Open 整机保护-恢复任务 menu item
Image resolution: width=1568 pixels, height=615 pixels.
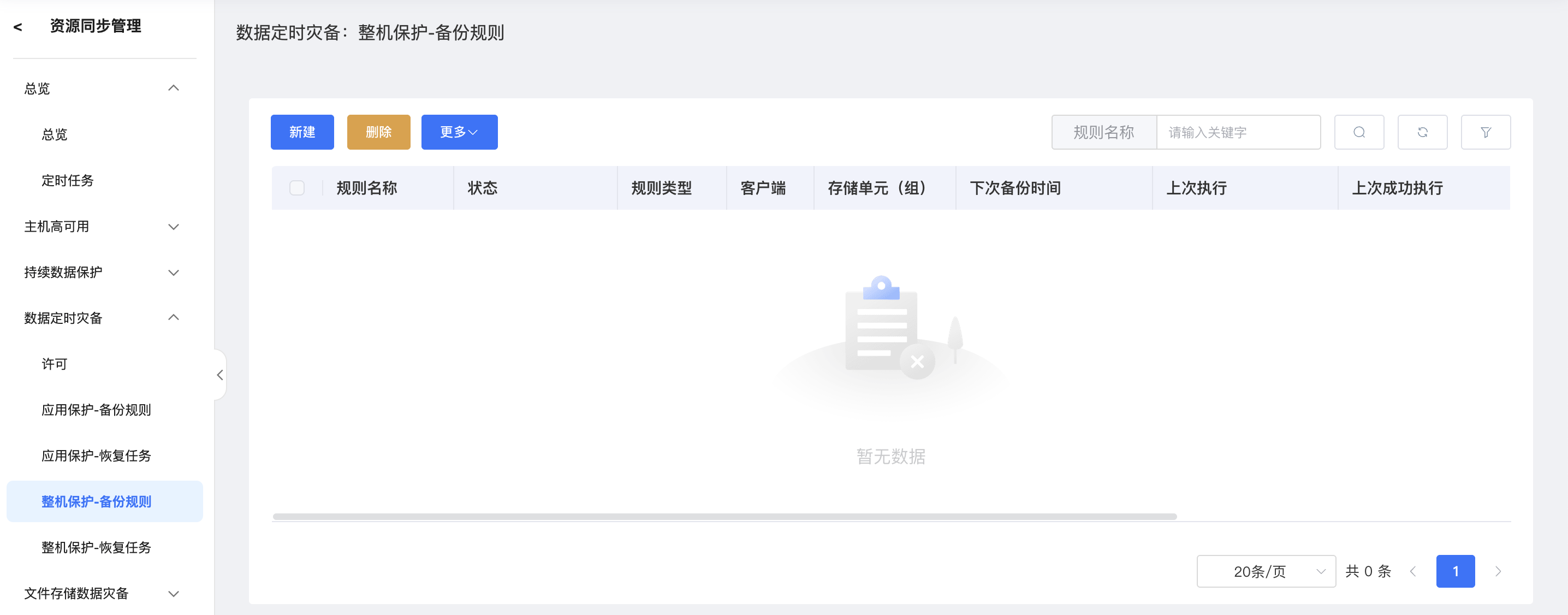[x=96, y=547]
